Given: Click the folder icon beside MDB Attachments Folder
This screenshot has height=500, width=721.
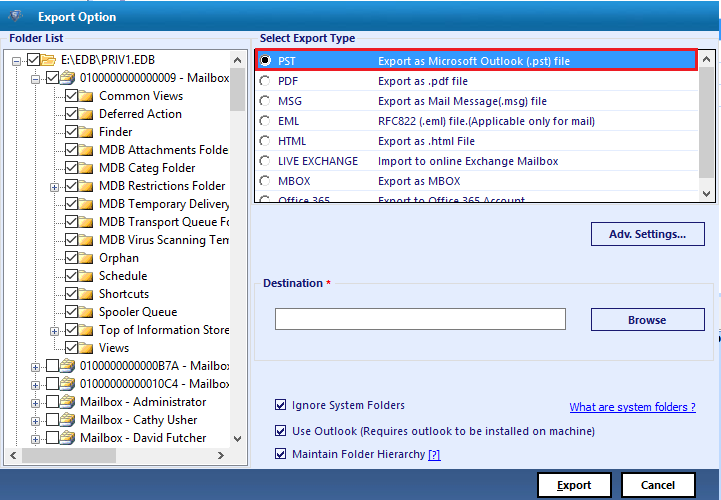Looking at the screenshot, I should [86, 149].
